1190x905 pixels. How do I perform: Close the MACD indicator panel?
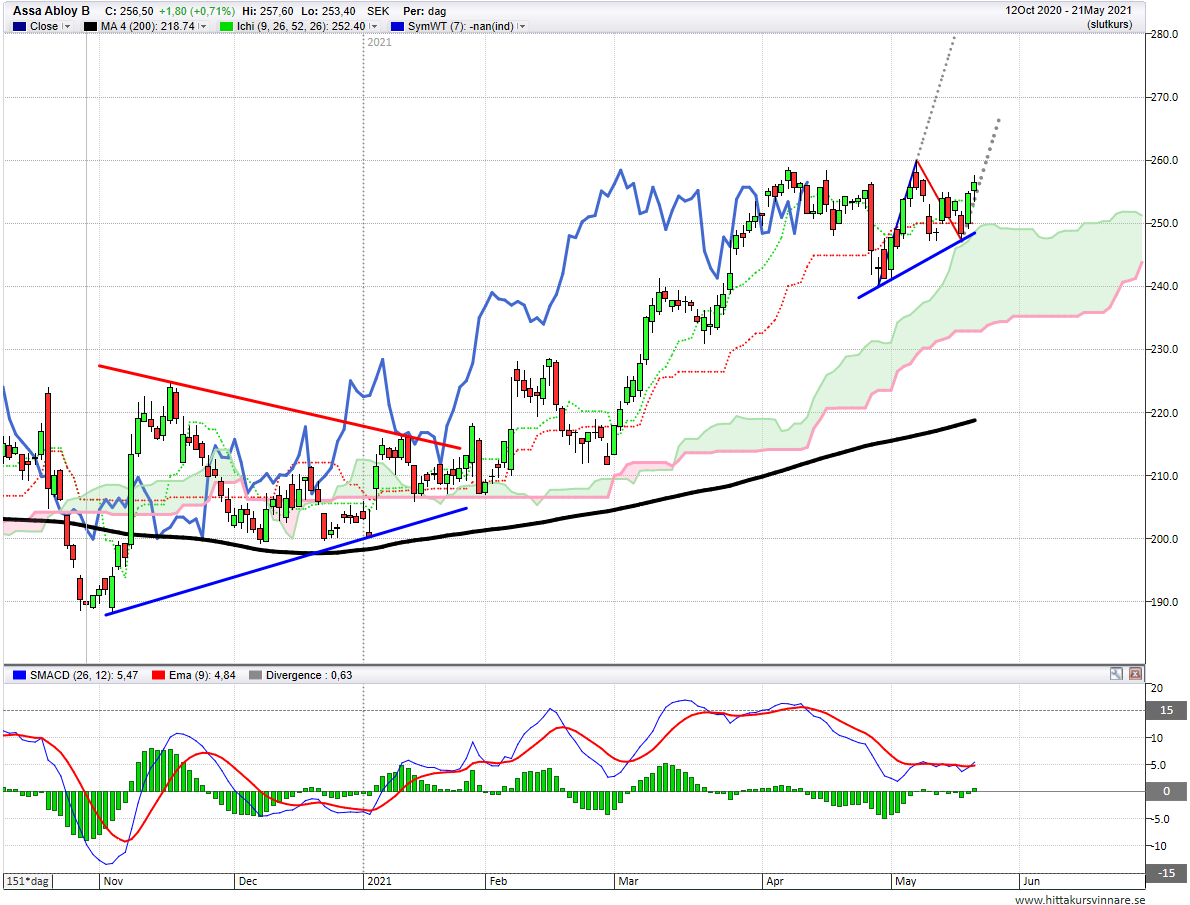click(1135, 673)
